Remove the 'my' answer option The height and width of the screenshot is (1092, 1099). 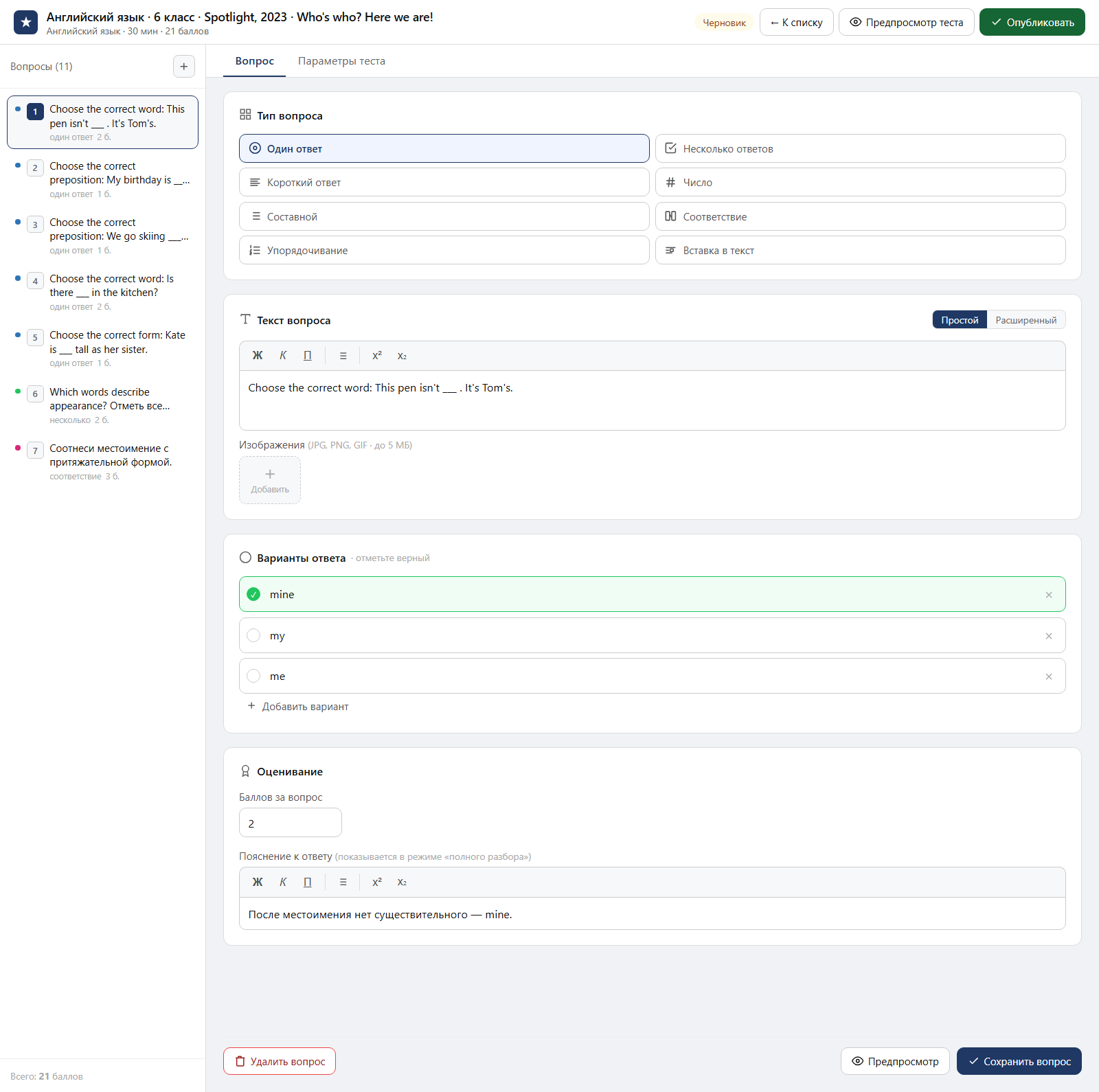(1049, 636)
